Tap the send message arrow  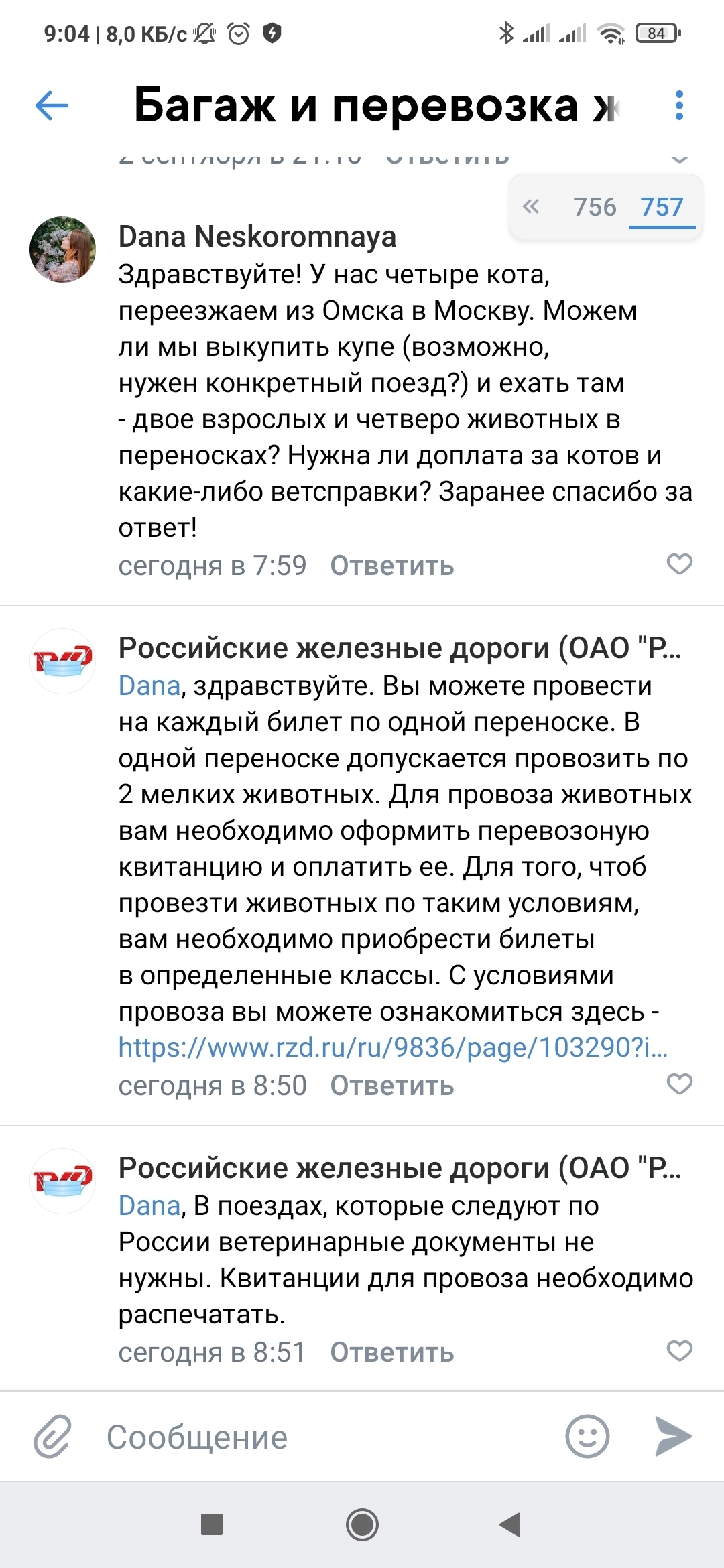point(672,1436)
